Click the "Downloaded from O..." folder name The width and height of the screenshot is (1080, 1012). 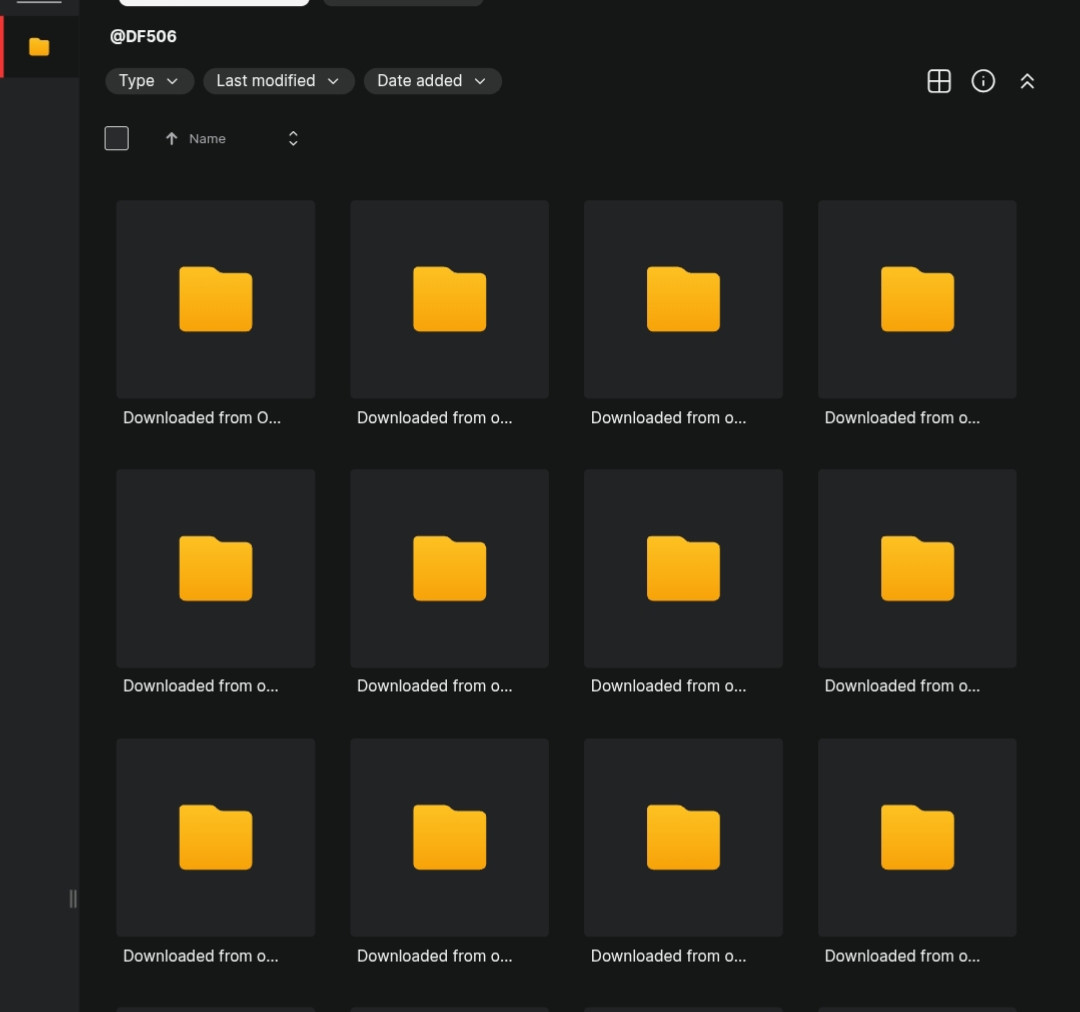pos(202,417)
